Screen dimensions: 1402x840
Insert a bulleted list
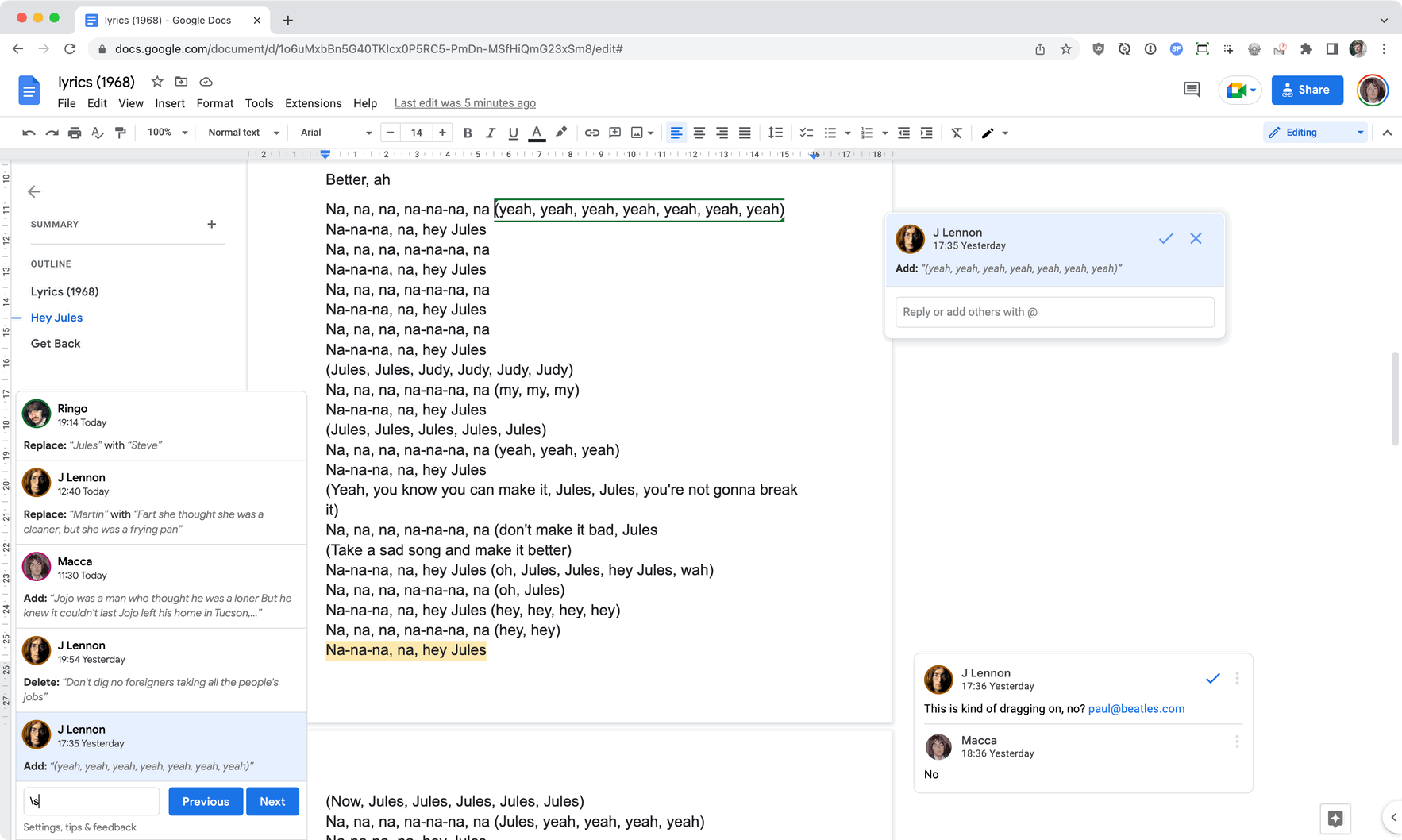point(830,133)
